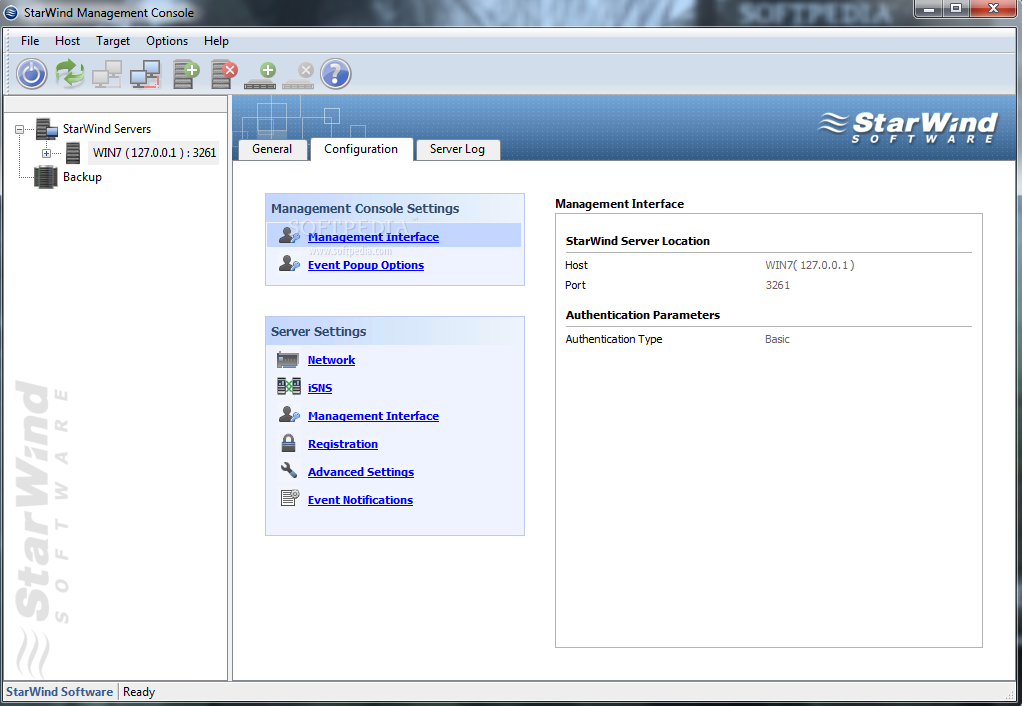Click the Authentication Parameters heading
Image resolution: width=1022 pixels, height=706 pixels.
pyautogui.click(x=643, y=316)
